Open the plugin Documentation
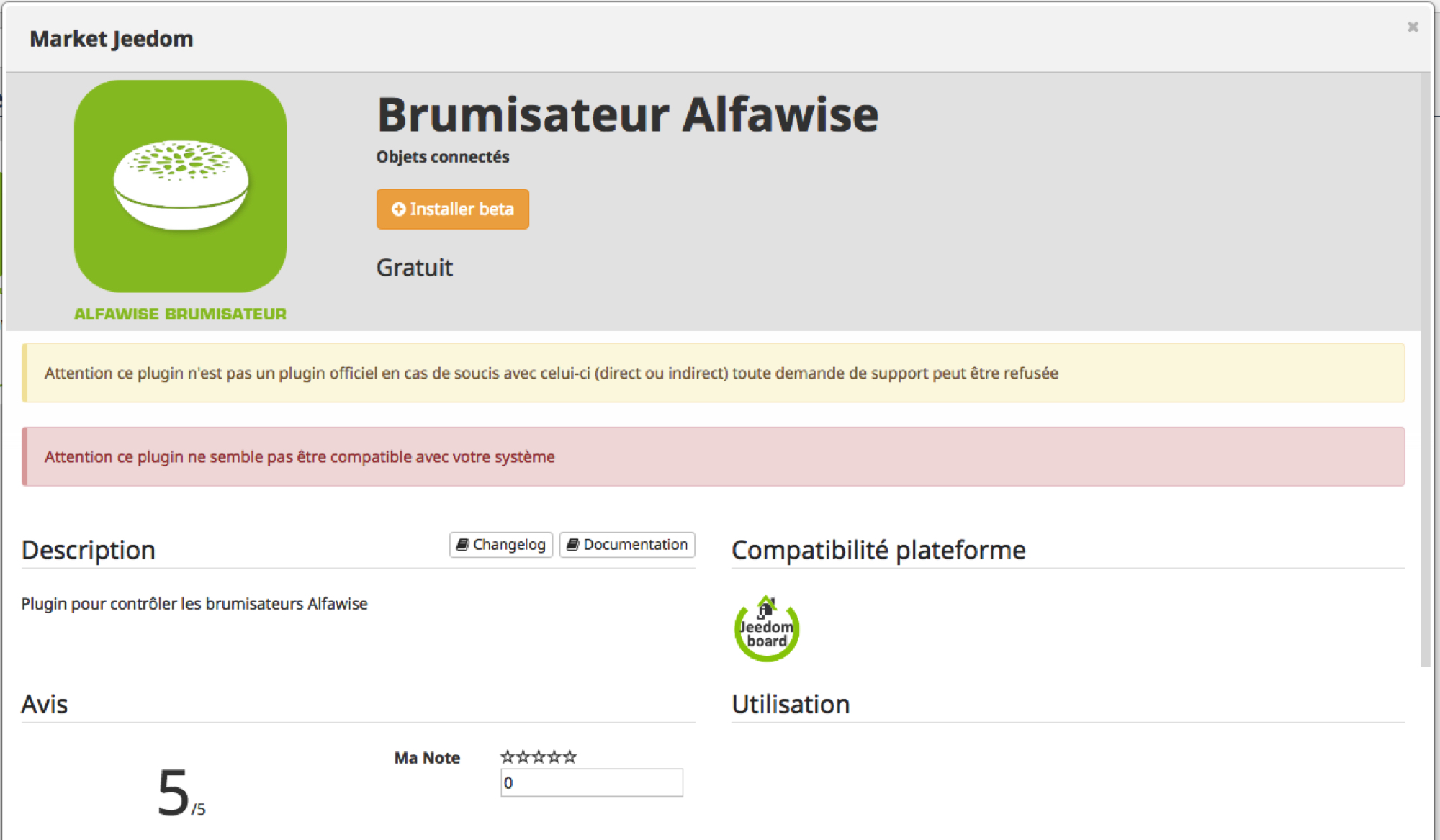Image resolution: width=1440 pixels, height=840 pixels. click(x=627, y=545)
